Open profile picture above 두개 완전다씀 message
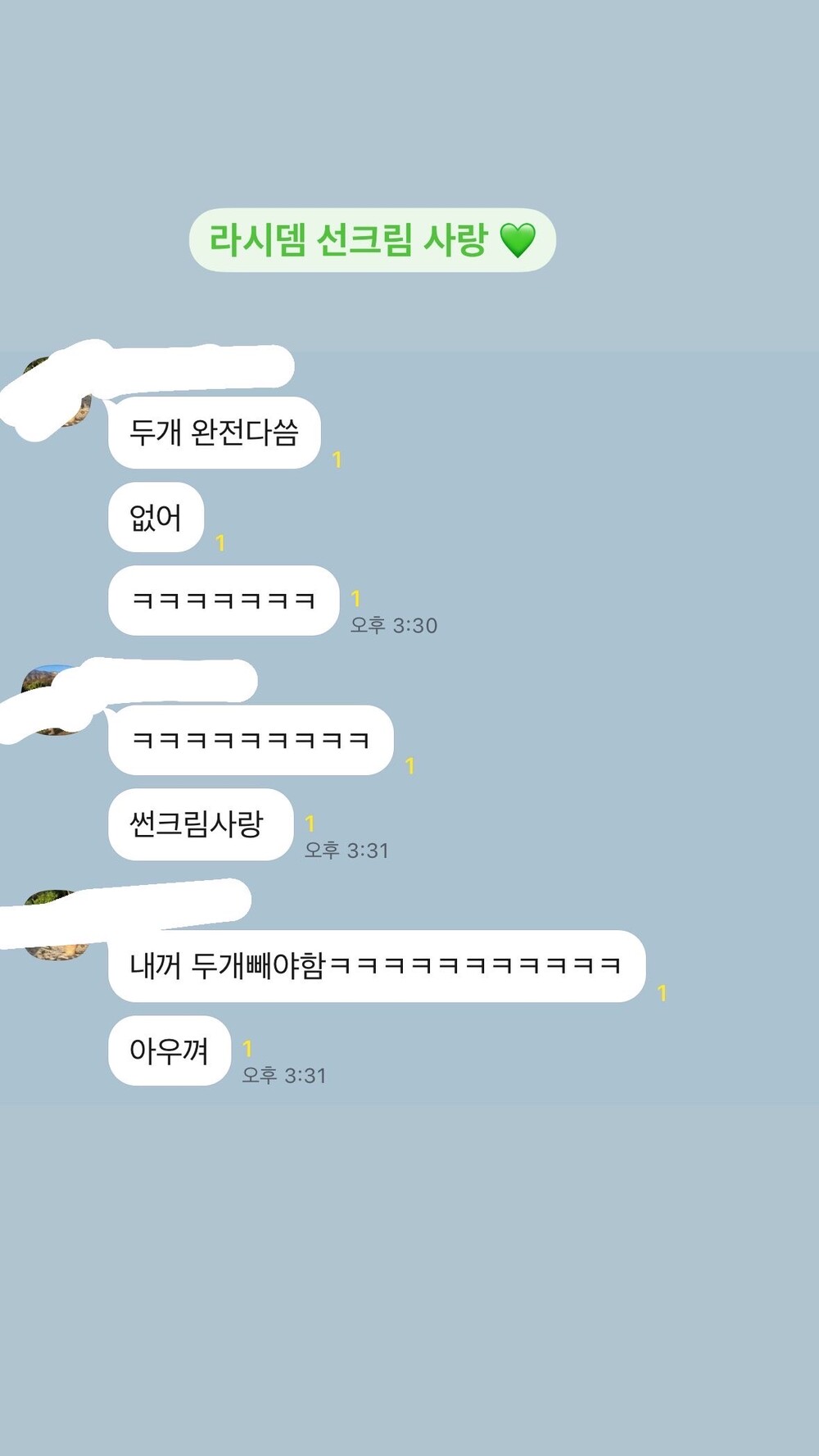The width and height of the screenshot is (819, 1456). pos(56,393)
